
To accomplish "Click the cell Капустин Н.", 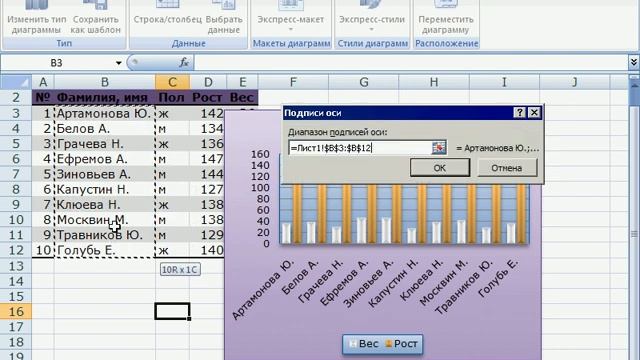I will [x=104, y=189].
